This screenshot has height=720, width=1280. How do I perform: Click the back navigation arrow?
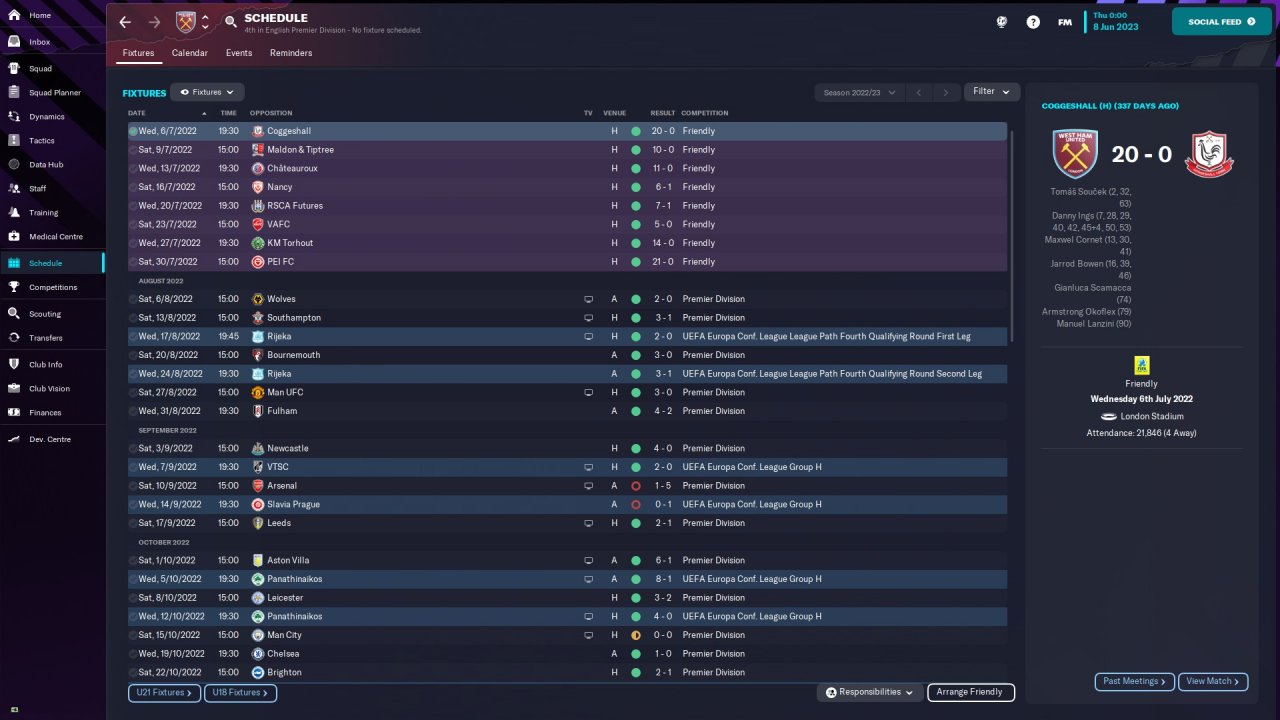[x=125, y=22]
